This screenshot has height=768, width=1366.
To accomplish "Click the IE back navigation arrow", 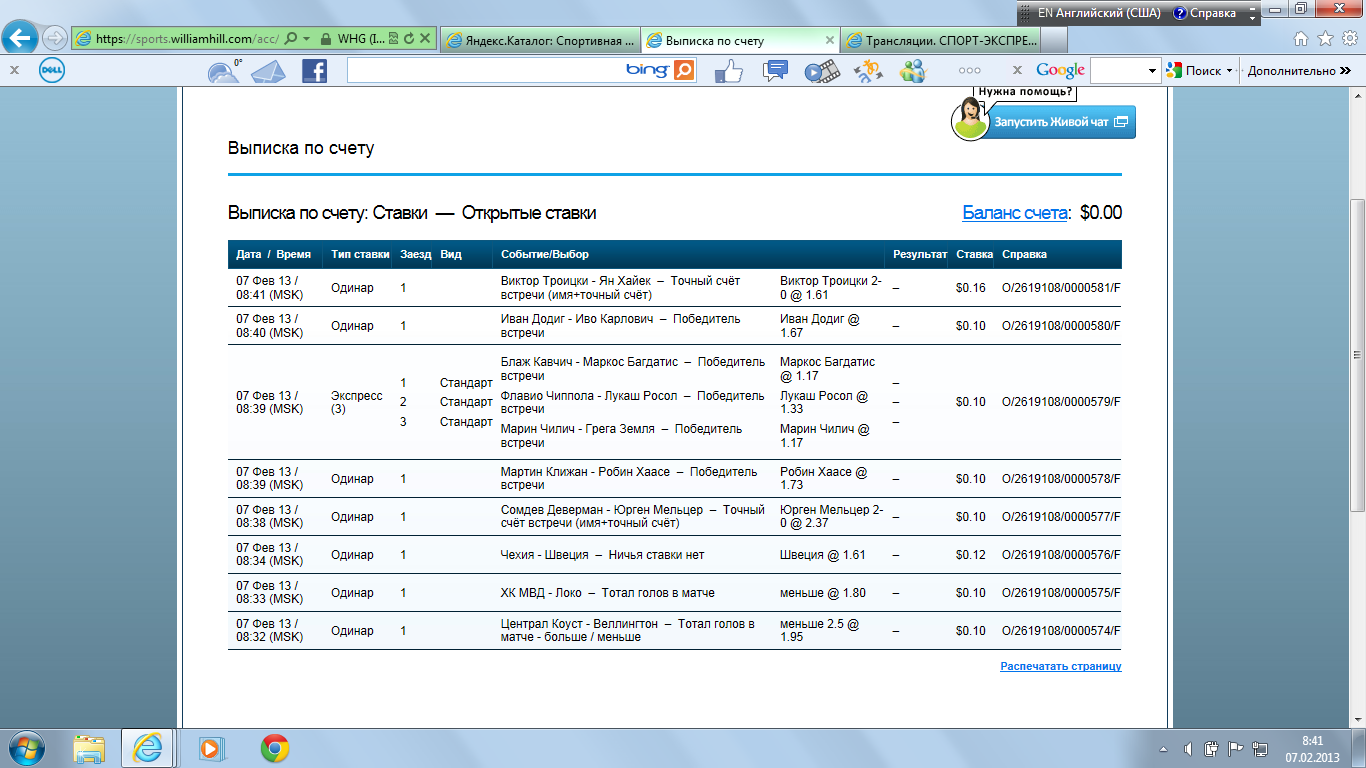I will coord(21,39).
